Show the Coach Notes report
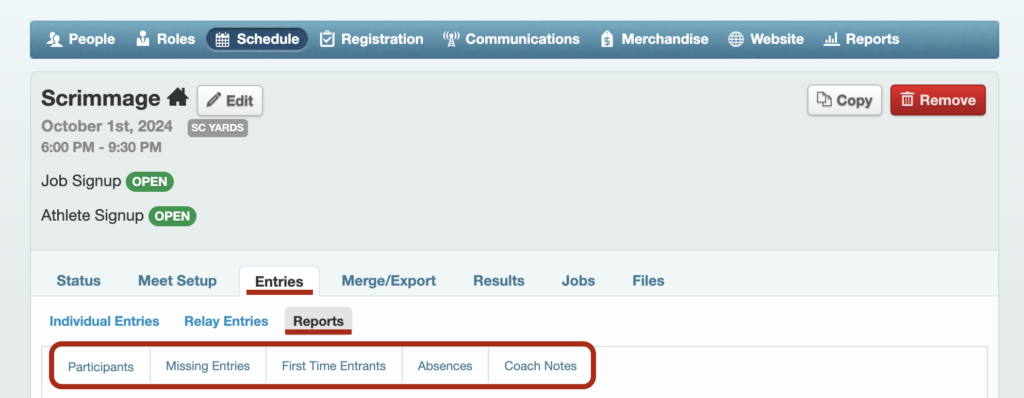The image size is (1024, 398). [x=541, y=366]
